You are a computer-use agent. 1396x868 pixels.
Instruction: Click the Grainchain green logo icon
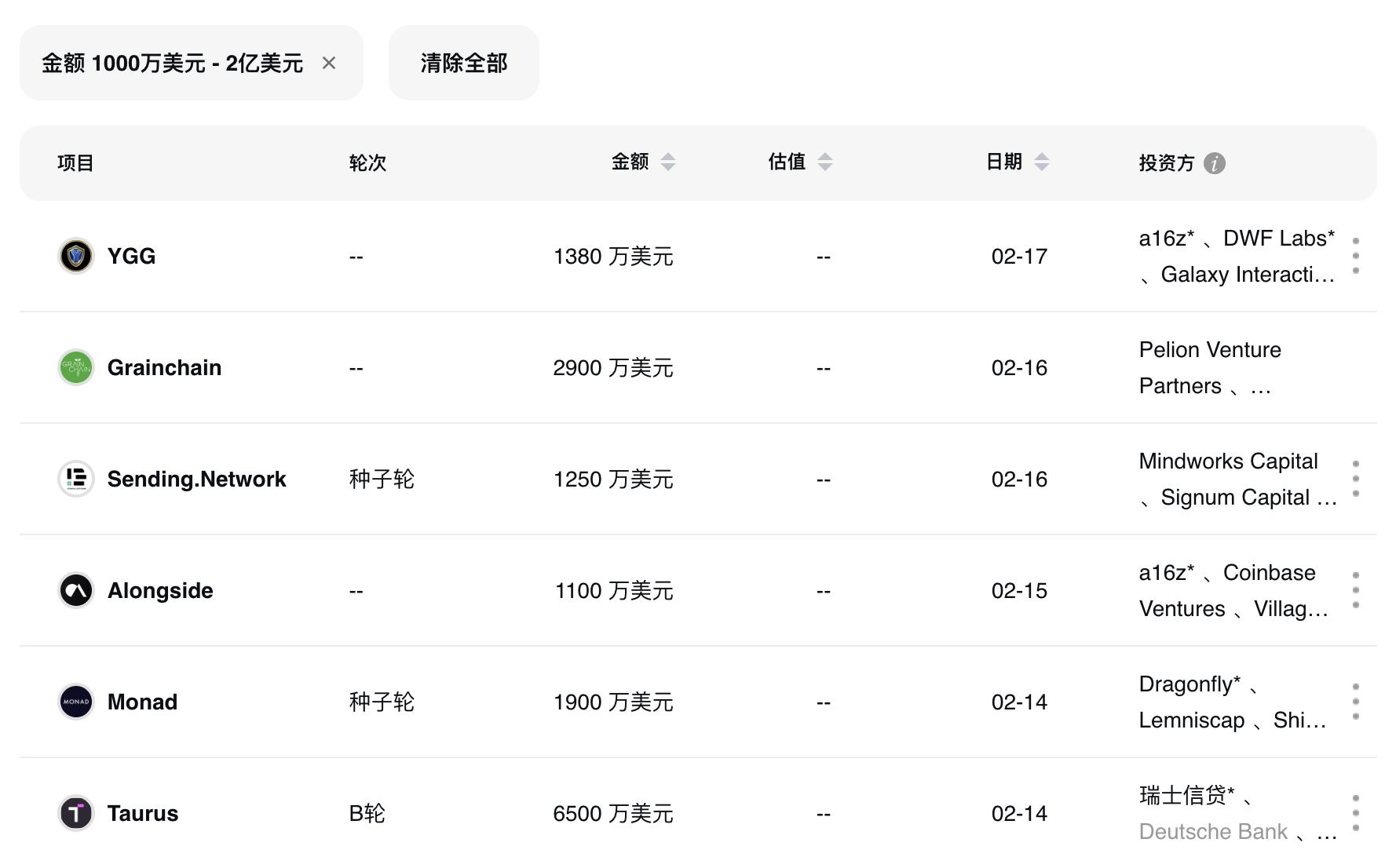[x=76, y=367]
